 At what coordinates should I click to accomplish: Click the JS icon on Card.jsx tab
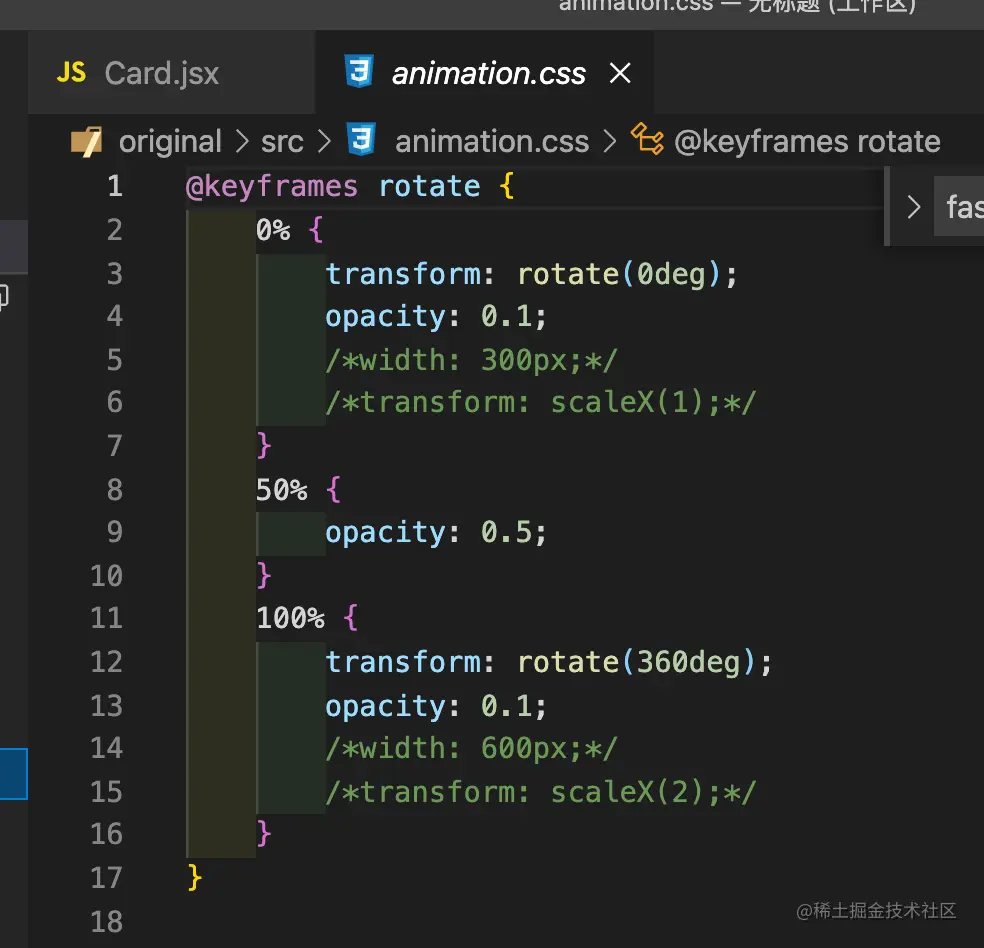[71, 73]
